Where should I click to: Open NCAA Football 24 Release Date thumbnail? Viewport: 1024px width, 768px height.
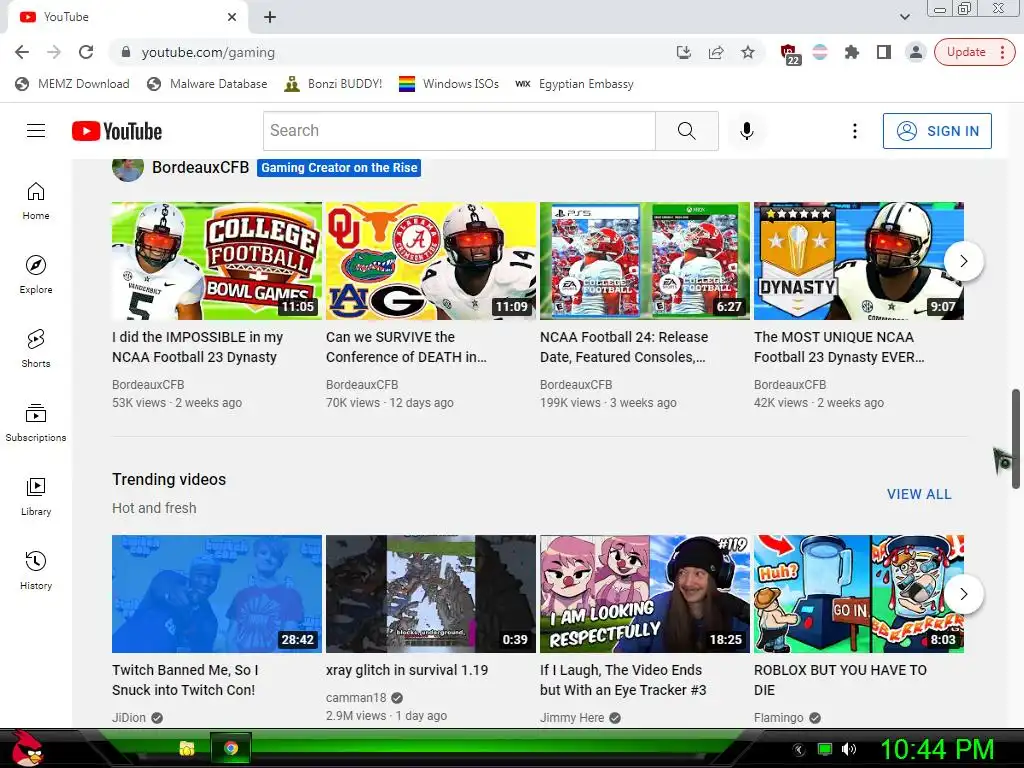(x=645, y=261)
